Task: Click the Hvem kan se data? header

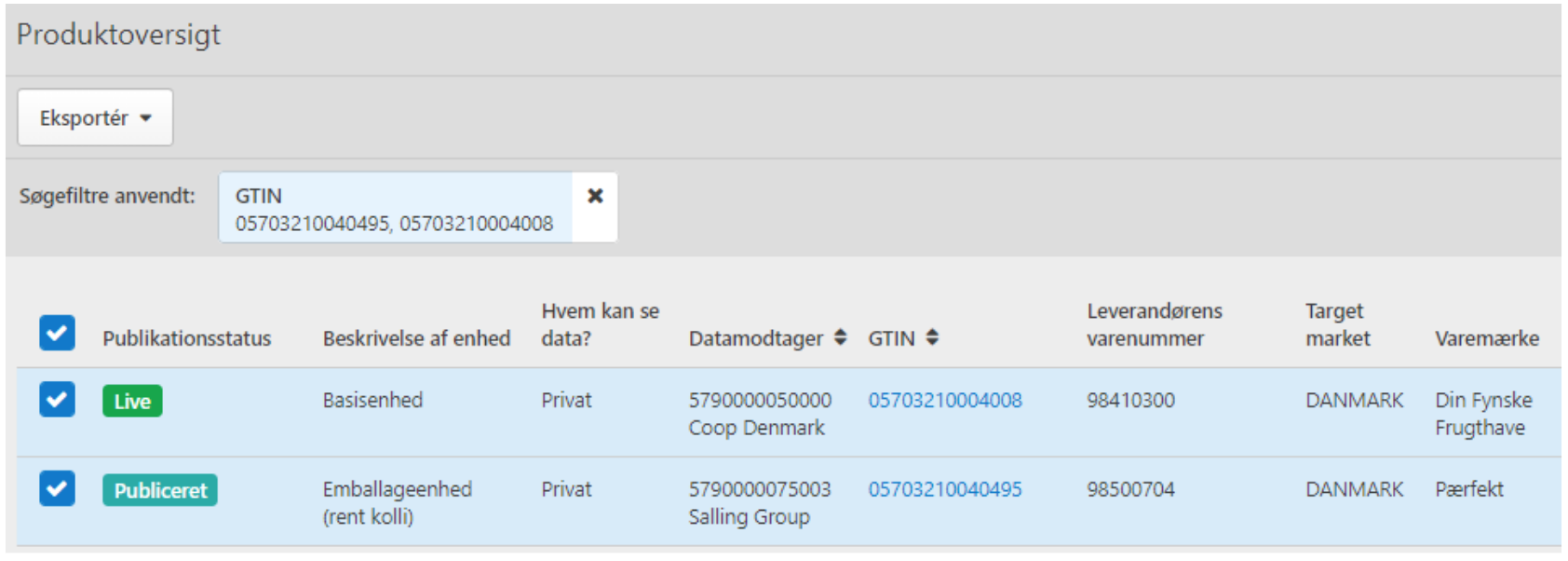Action: 600,324
